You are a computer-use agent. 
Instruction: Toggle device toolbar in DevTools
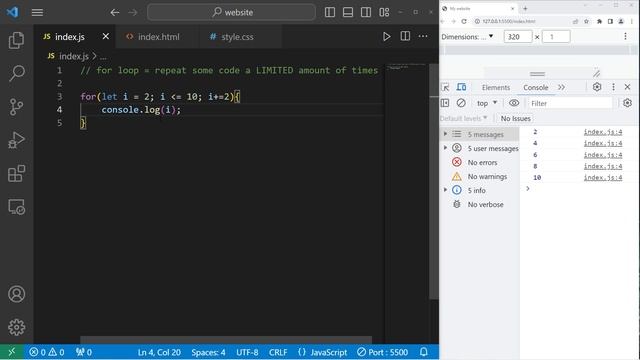tap(461, 87)
